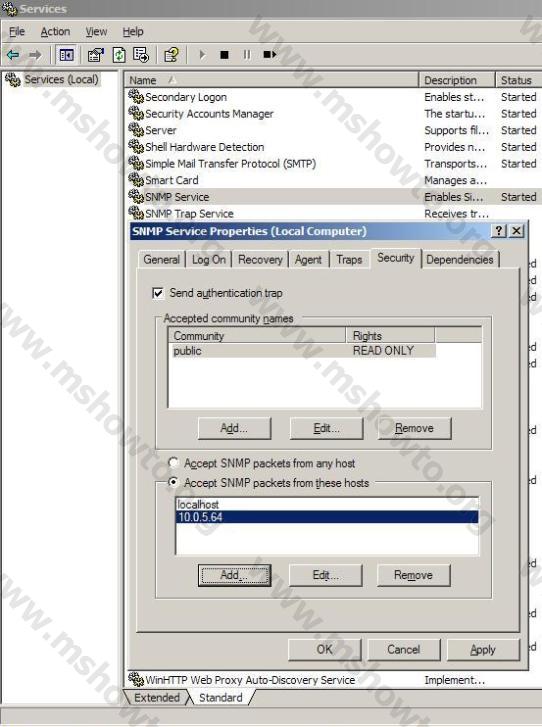Toggle the console tree show/hide icon

(67, 55)
